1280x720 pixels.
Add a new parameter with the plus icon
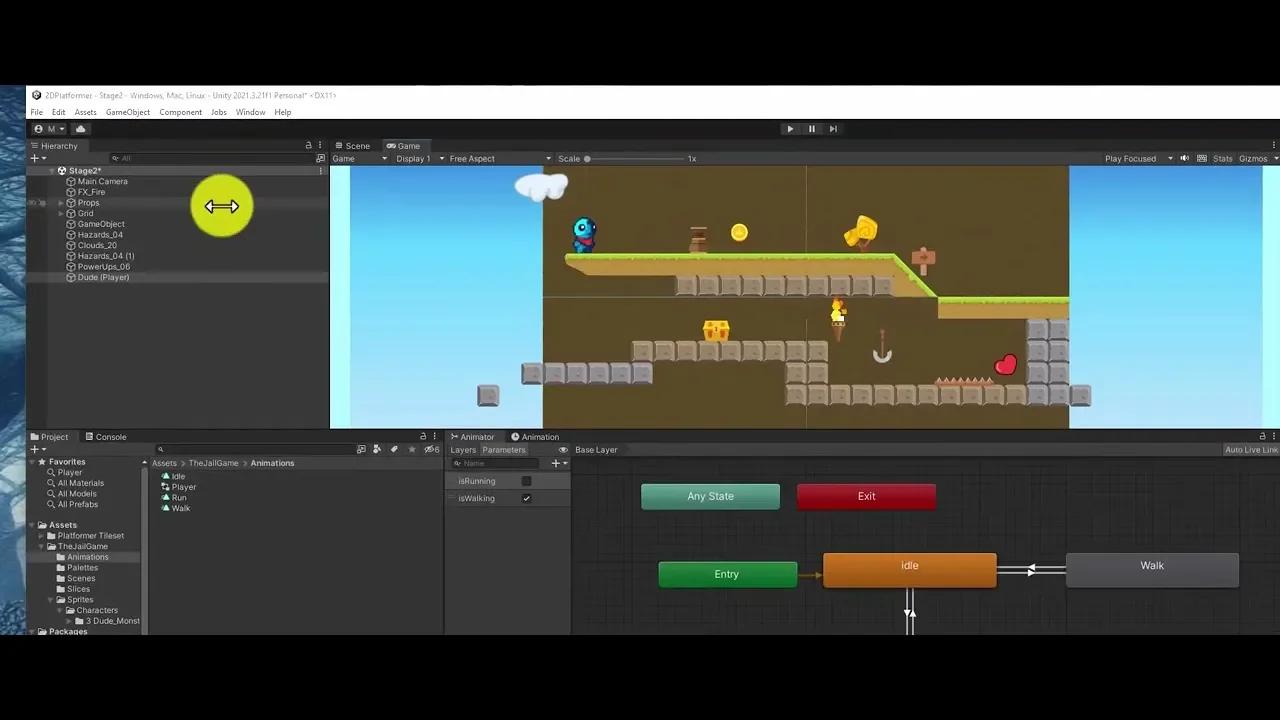click(555, 463)
